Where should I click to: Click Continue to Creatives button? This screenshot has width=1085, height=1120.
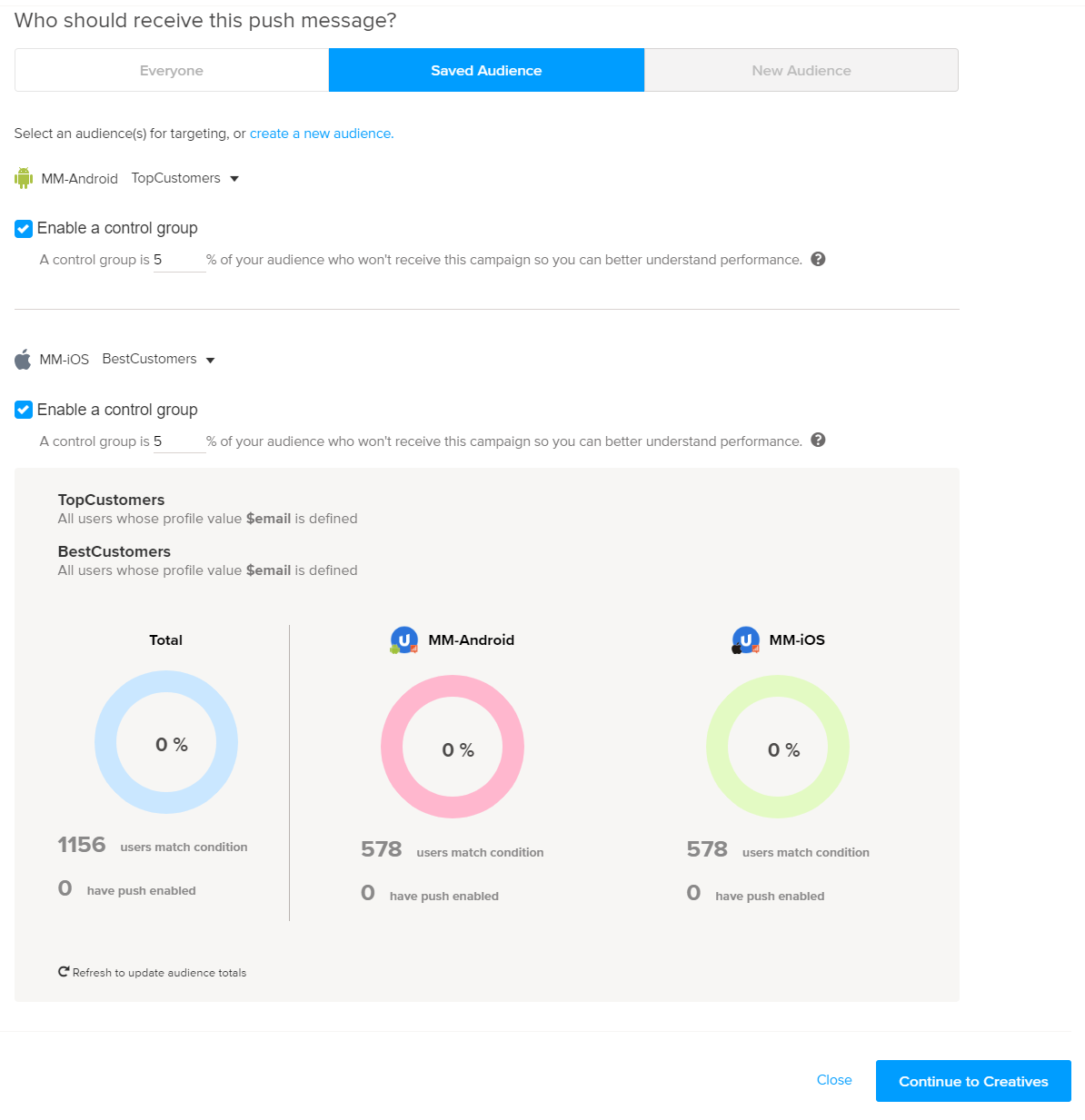(x=972, y=1081)
